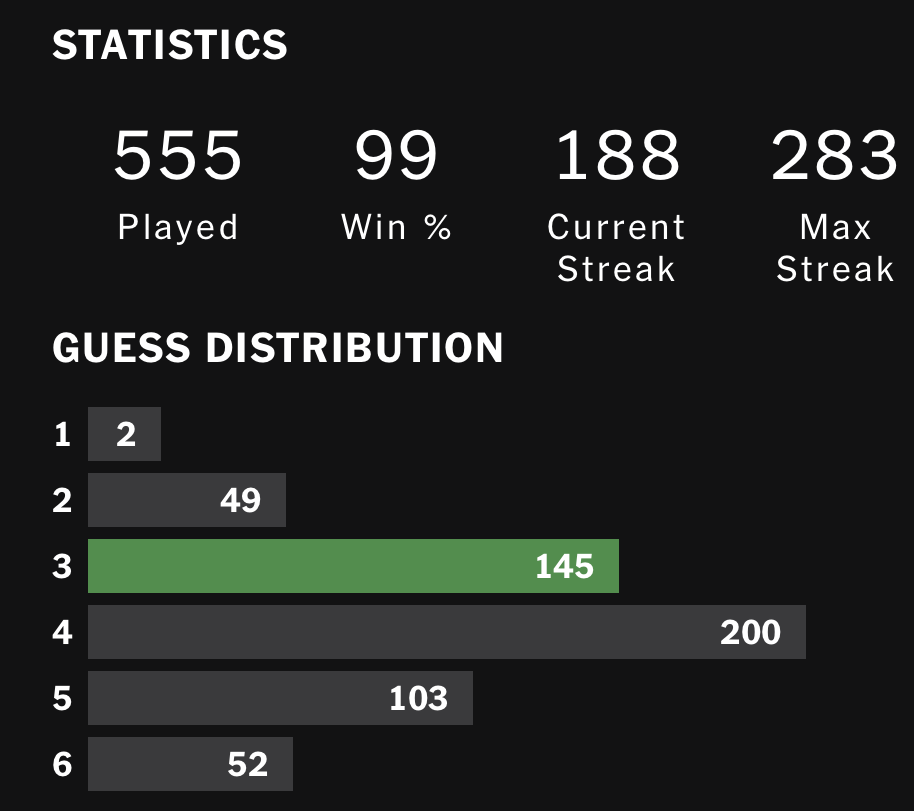Click the row label 6 in distribution

coord(63,764)
